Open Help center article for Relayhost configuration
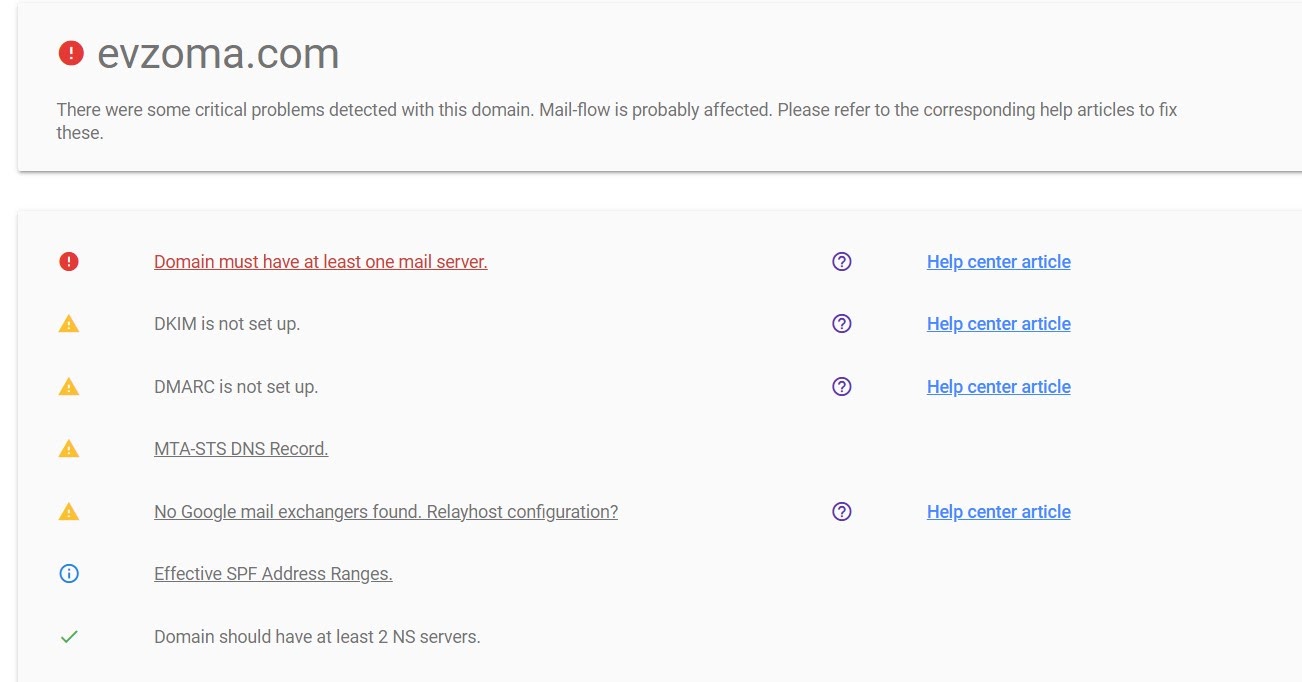Image resolution: width=1302 pixels, height=682 pixels. click(x=998, y=512)
